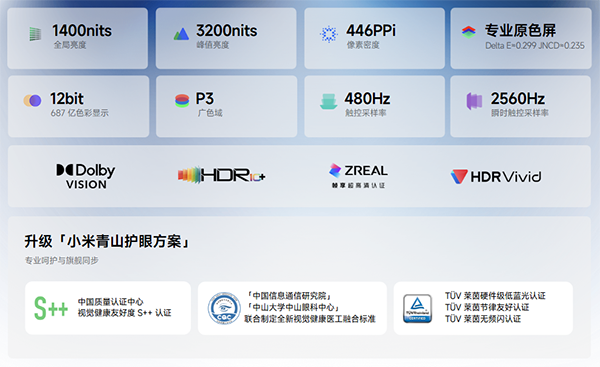This screenshot has height=367, width=600.
Task: Select the 3200nits 峰值亮度 card
Action: tap(226, 38)
